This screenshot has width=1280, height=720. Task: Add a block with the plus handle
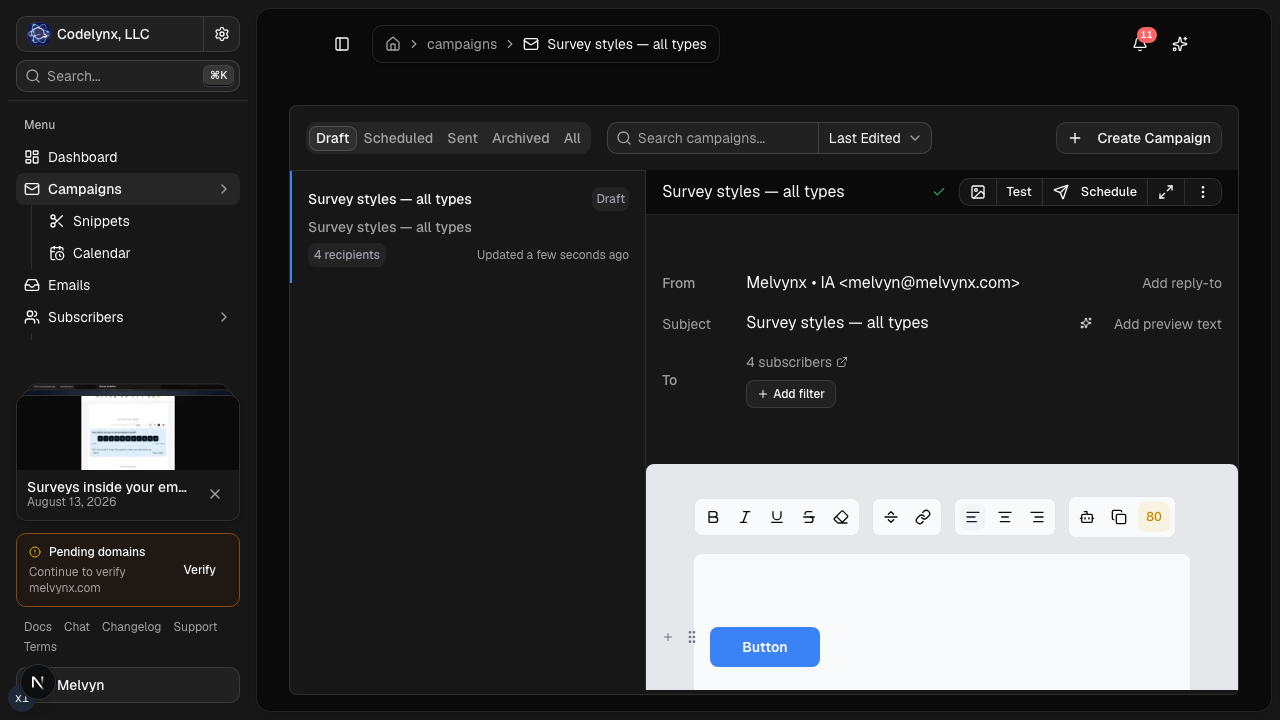click(x=668, y=637)
